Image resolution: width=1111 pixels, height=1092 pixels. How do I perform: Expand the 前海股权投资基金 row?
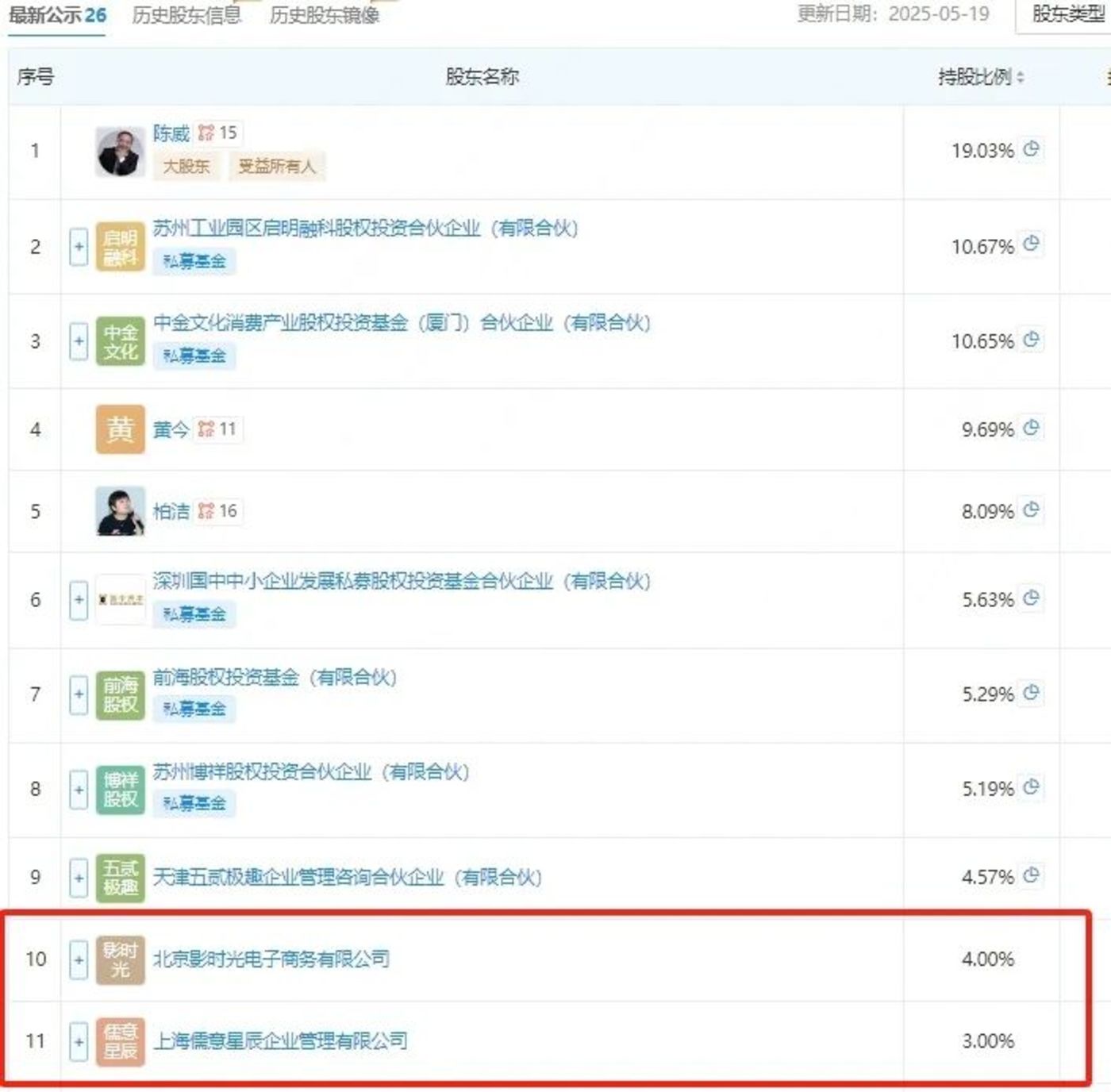[79, 694]
